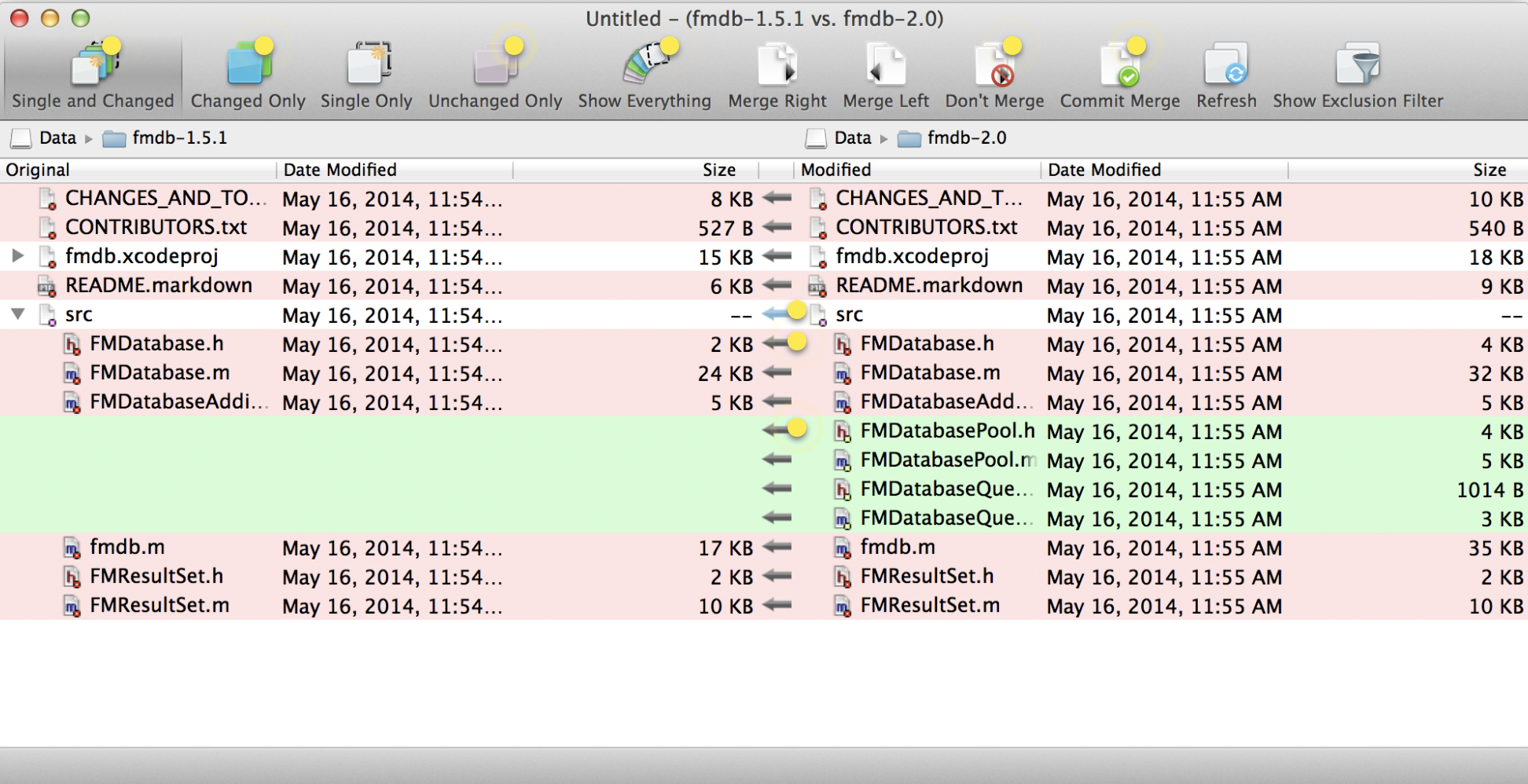Image resolution: width=1528 pixels, height=784 pixels.
Task: Select the fmdb-2.0 path folder
Action: [x=965, y=138]
